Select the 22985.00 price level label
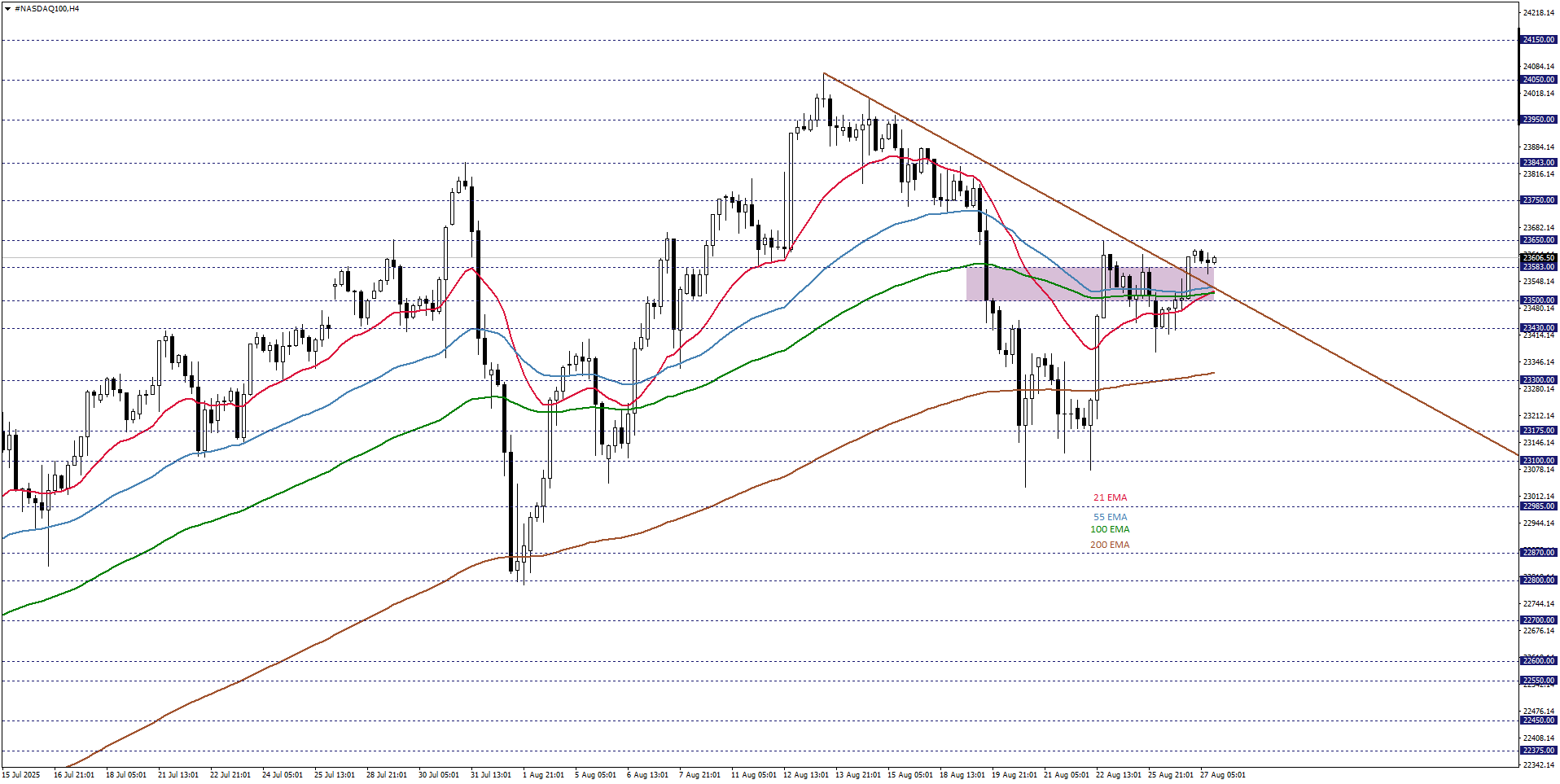The width and height of the screenshot is (1560, 784). [1538, 506]
